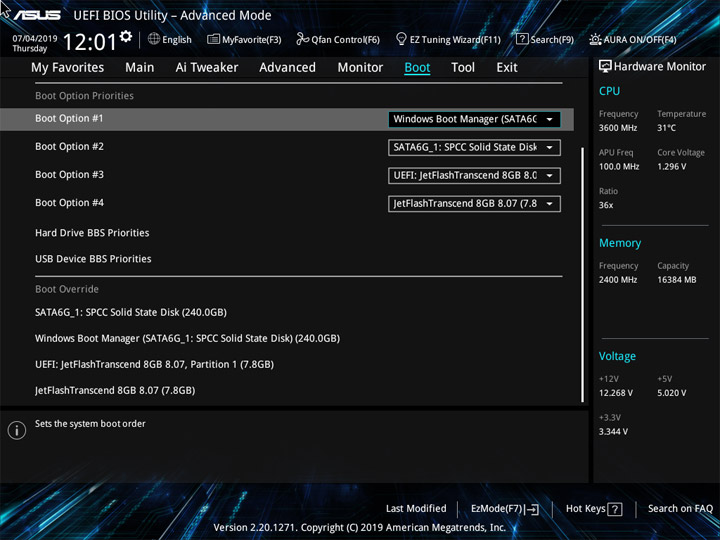720x540 pixels.
Task: Open Hard Drive BBS Priorities
Action: pyautogui.click(x=92, y=233)
